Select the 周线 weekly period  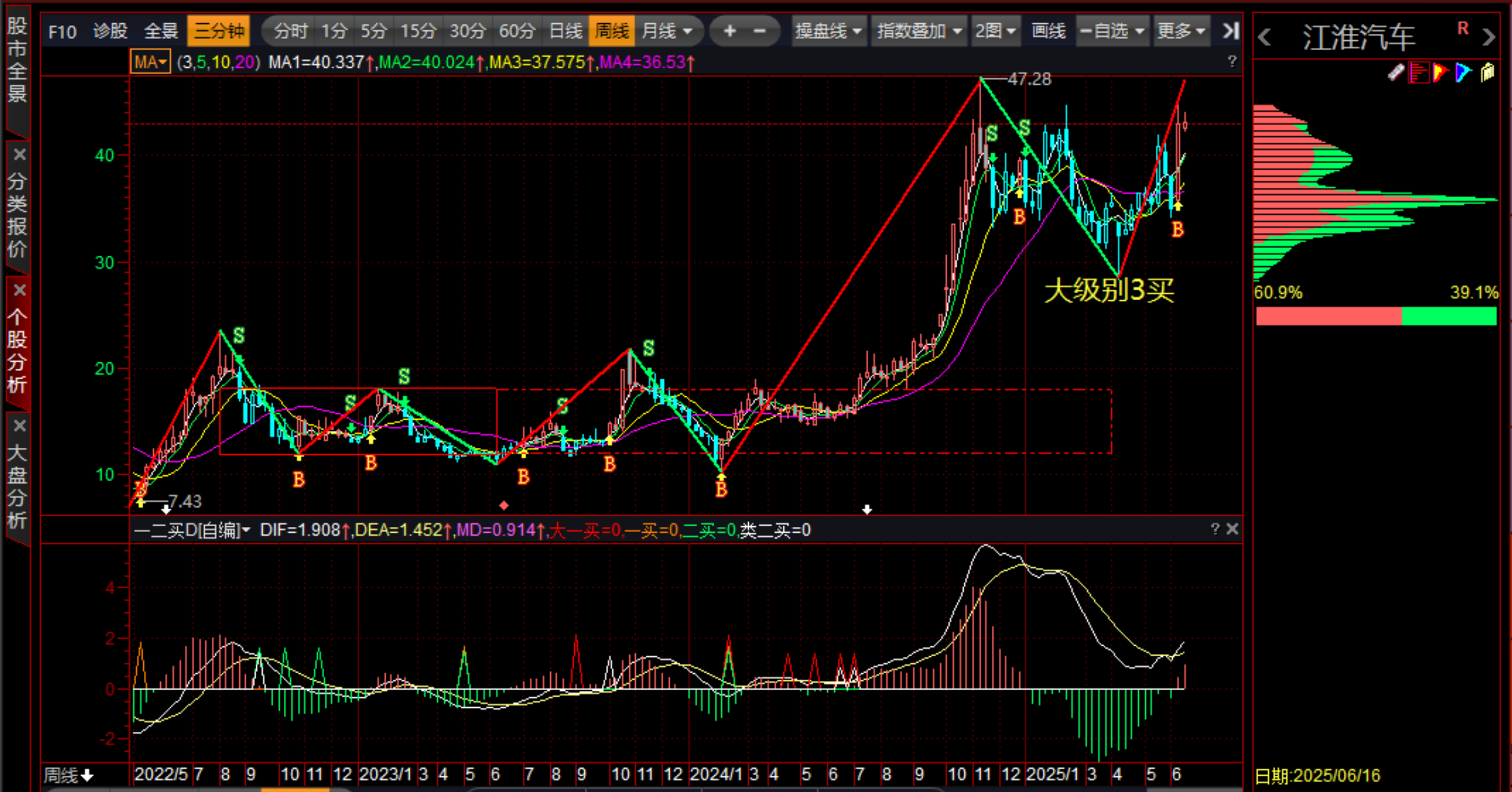(x=611, y=31)
